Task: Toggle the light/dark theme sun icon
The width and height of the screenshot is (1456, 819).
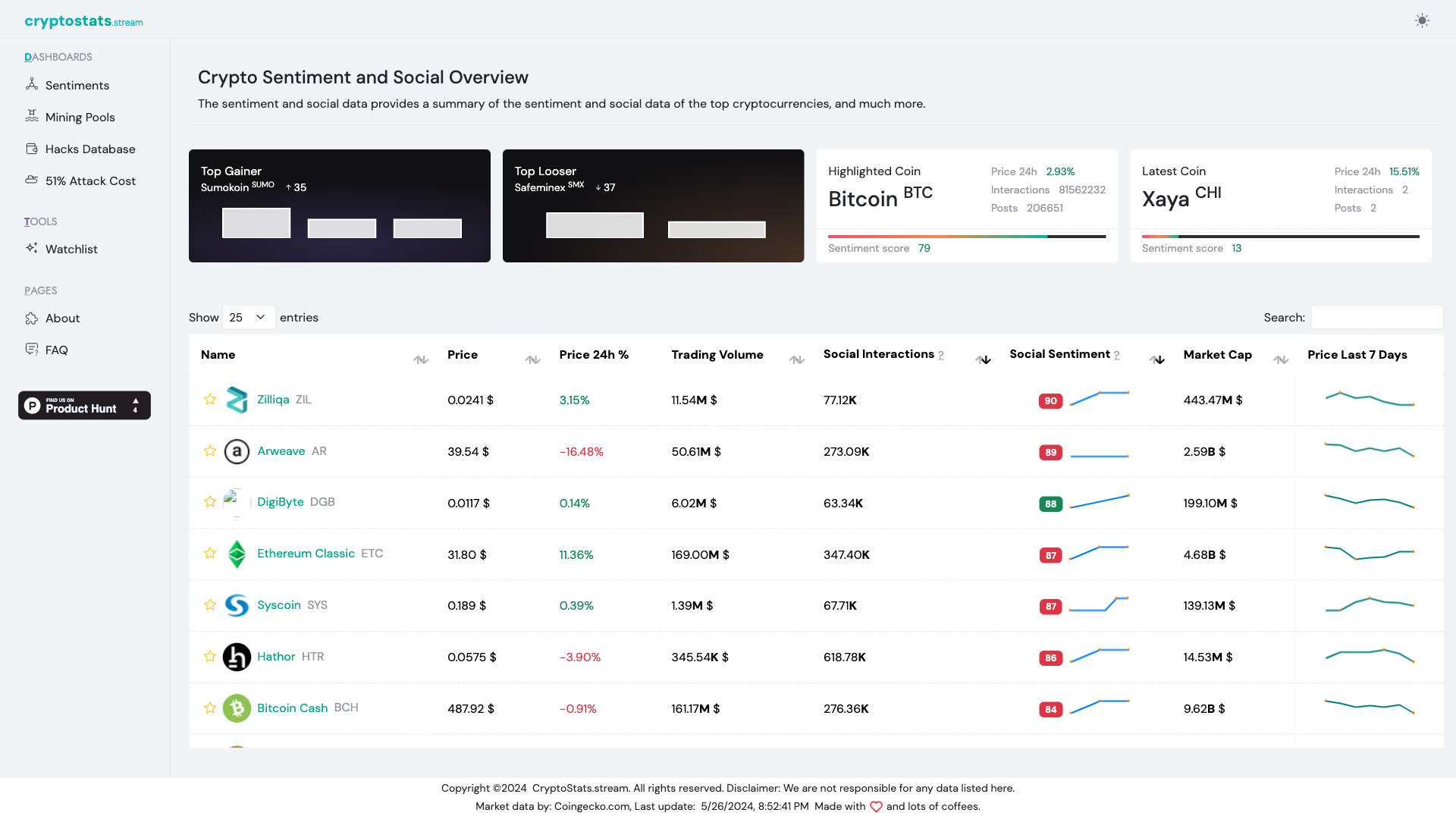Action: tap(1422, 20)
